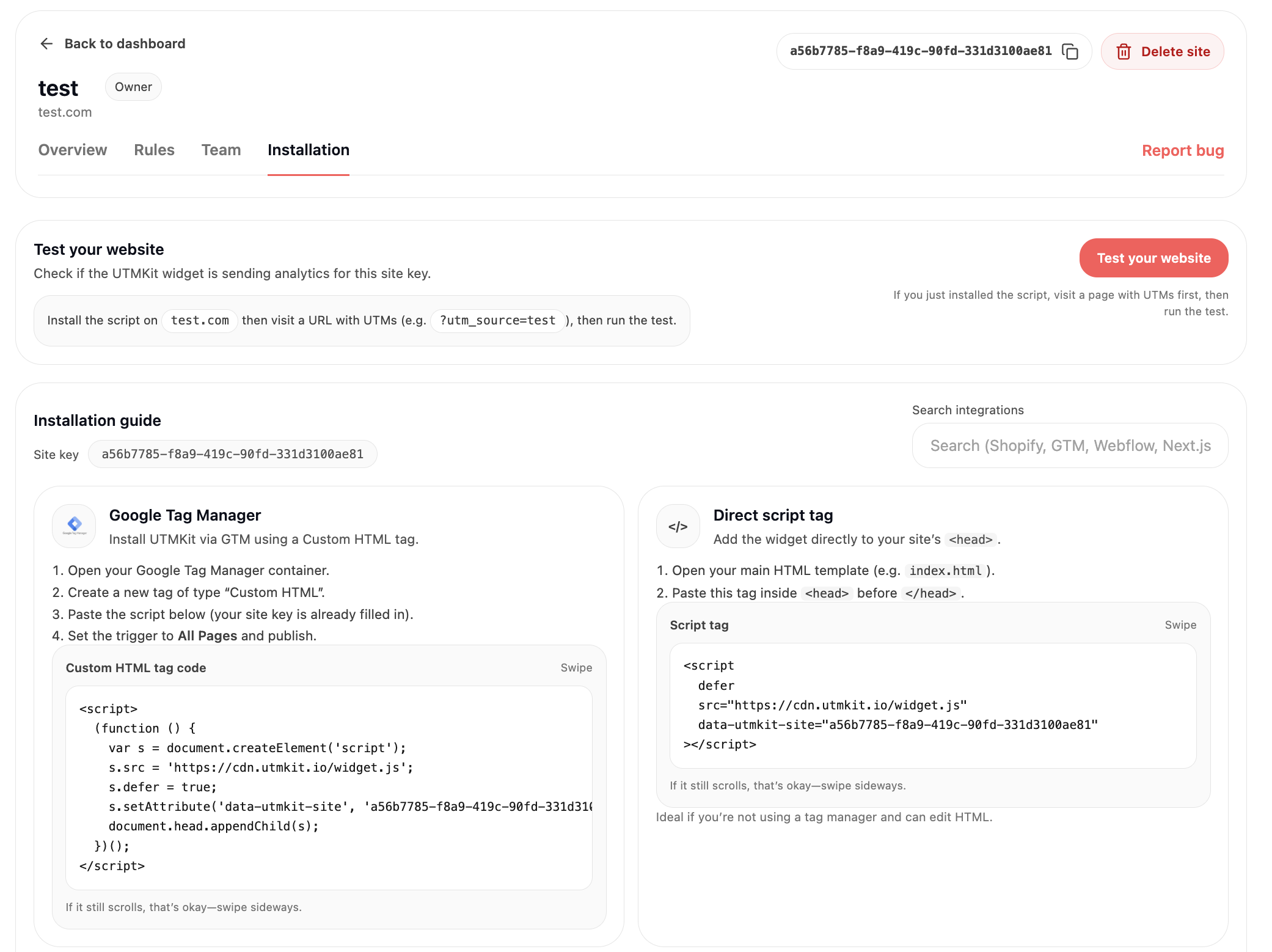The image size is (1272, 952).
Task: Open the Overview tab
Action: [x=72, y=150]
